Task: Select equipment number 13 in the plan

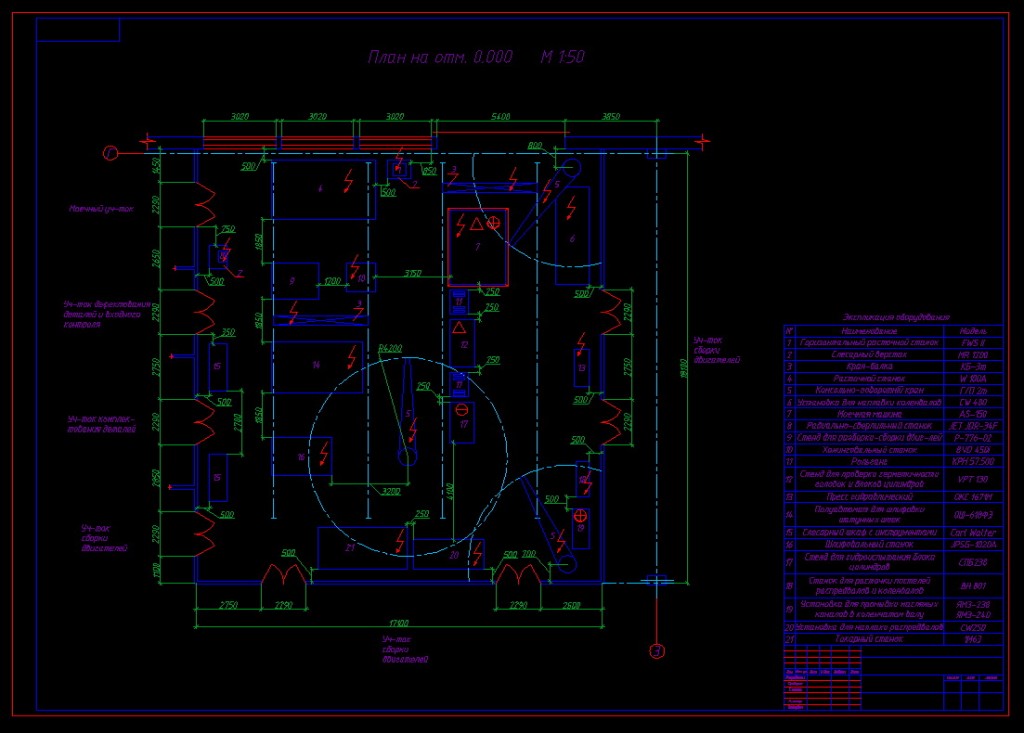Action: click(581, 368)
